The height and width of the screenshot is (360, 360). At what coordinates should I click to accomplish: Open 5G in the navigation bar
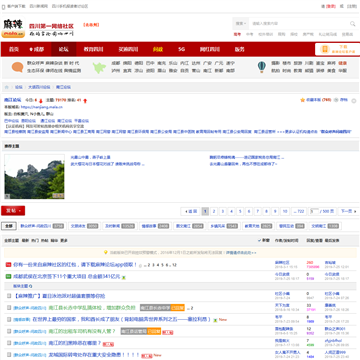click(x=181, y=49)
